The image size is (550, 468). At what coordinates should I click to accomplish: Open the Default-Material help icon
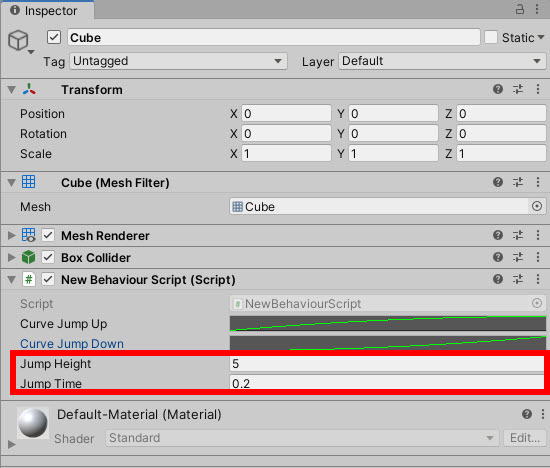pos(527,414)
